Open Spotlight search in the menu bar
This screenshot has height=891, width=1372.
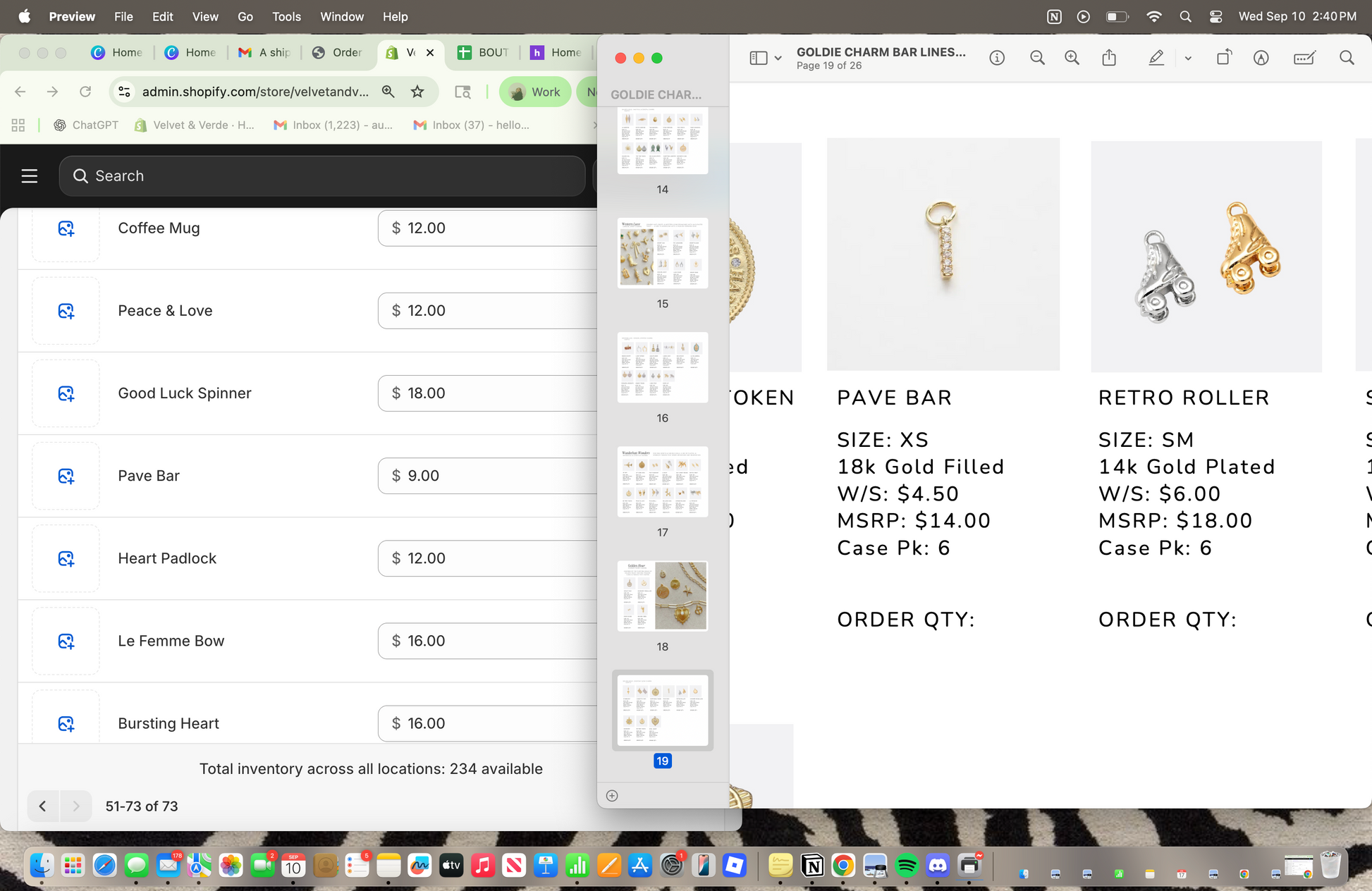(x=1186, y=16)
